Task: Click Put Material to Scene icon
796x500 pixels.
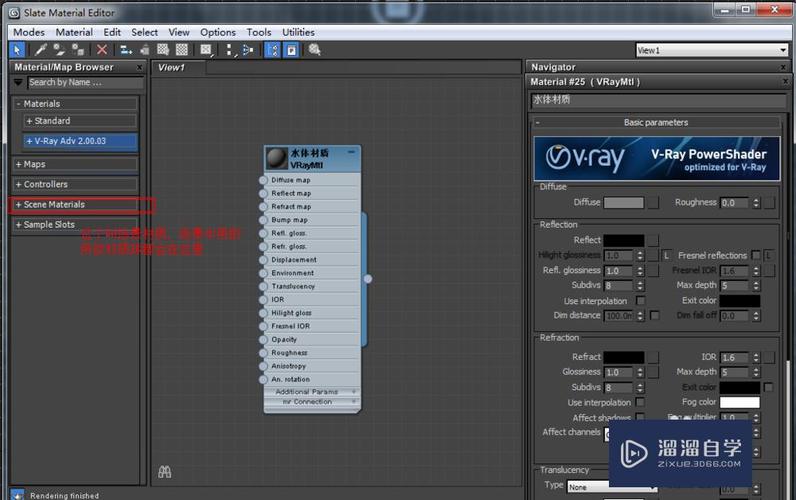Action: (59, 50)
